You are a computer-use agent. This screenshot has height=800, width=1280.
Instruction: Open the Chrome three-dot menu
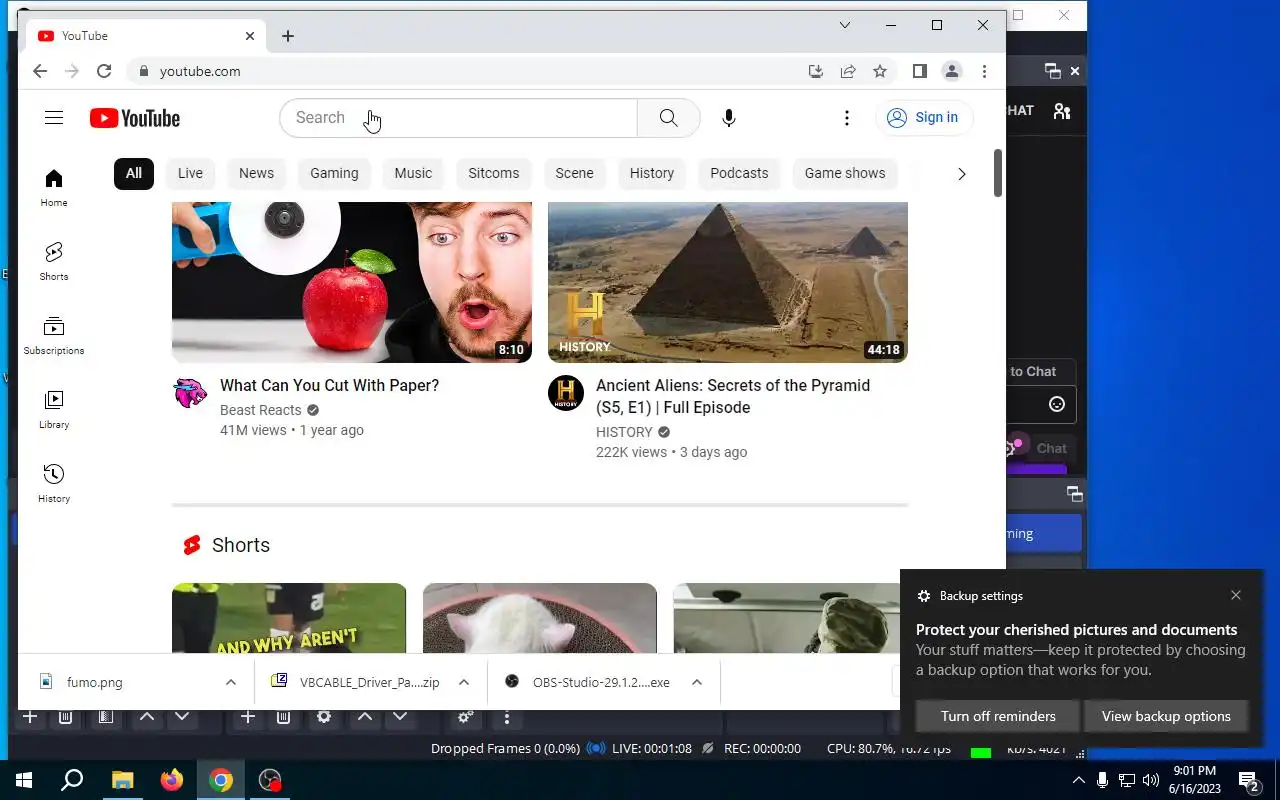(985, 71)
